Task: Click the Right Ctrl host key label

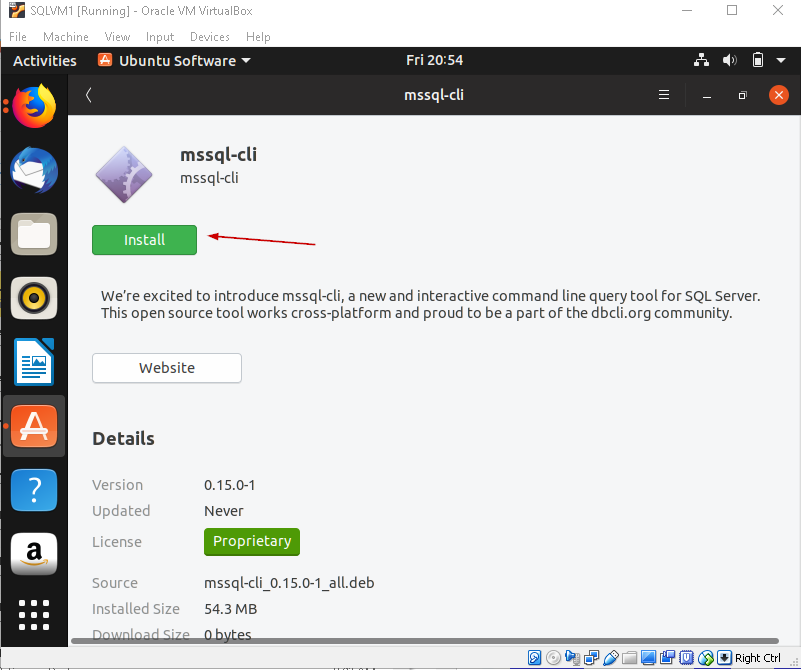Action: [x=758, y=658]
